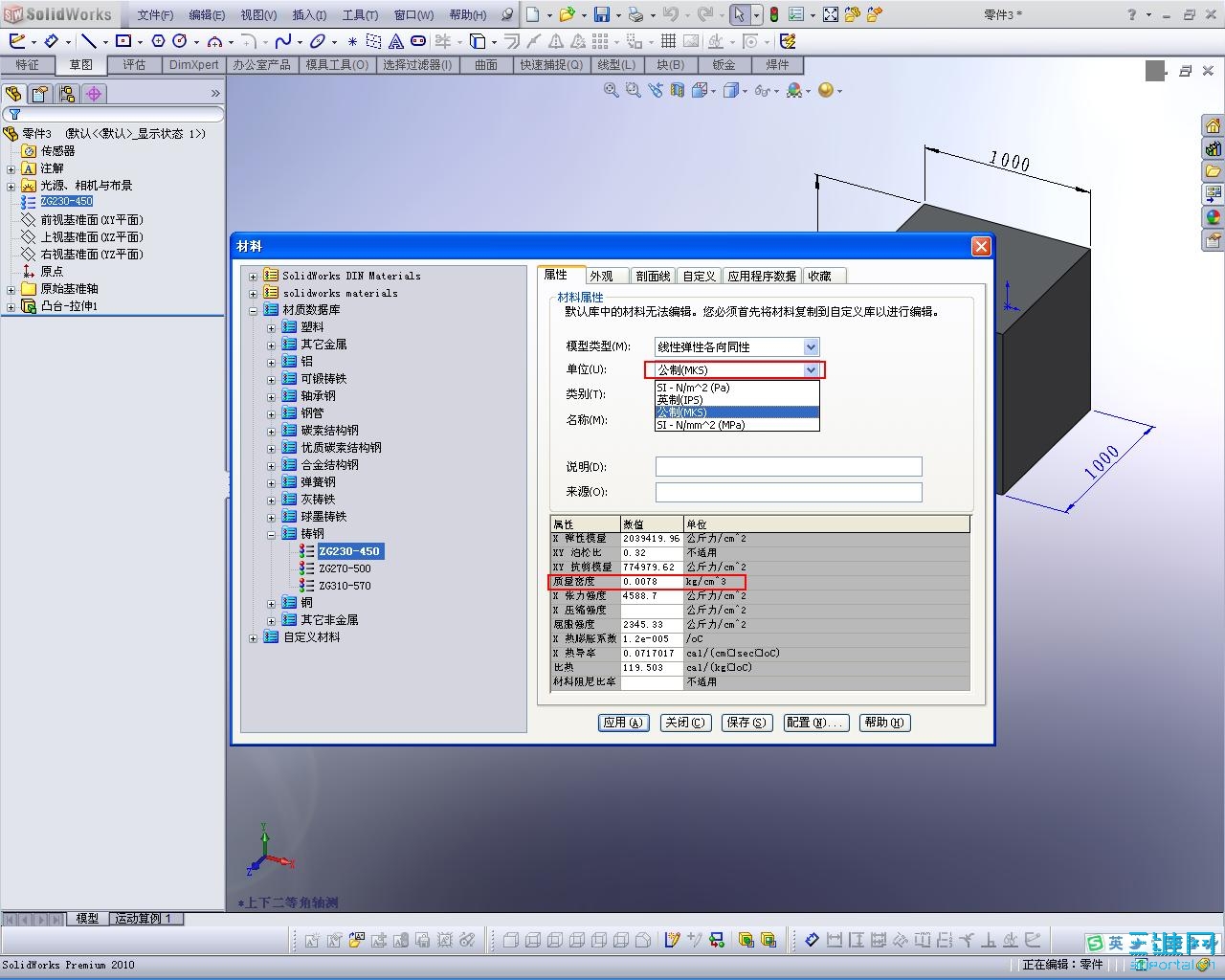Activate the Select cursor tool

739,14
